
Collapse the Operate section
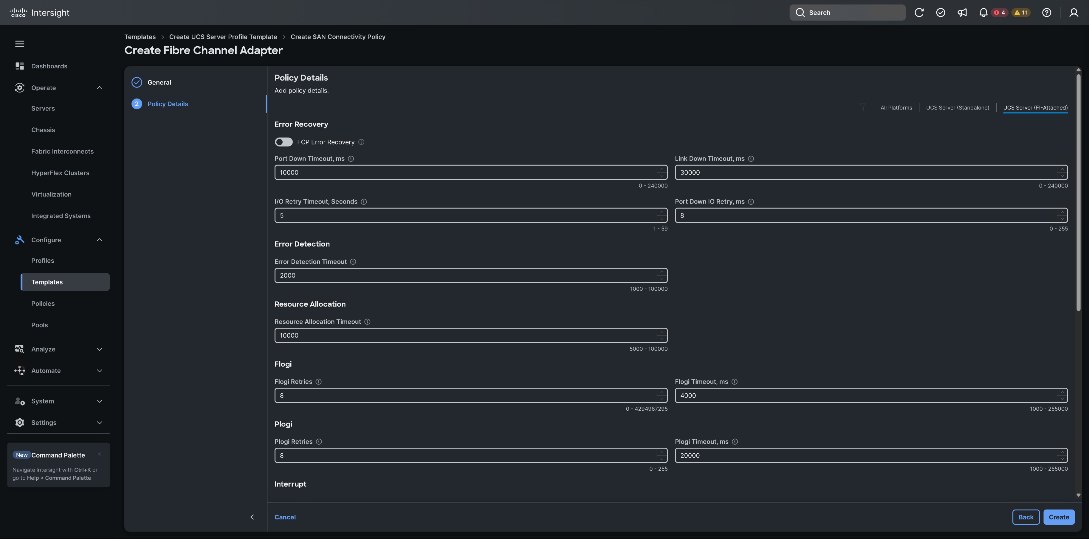[99, 88]
